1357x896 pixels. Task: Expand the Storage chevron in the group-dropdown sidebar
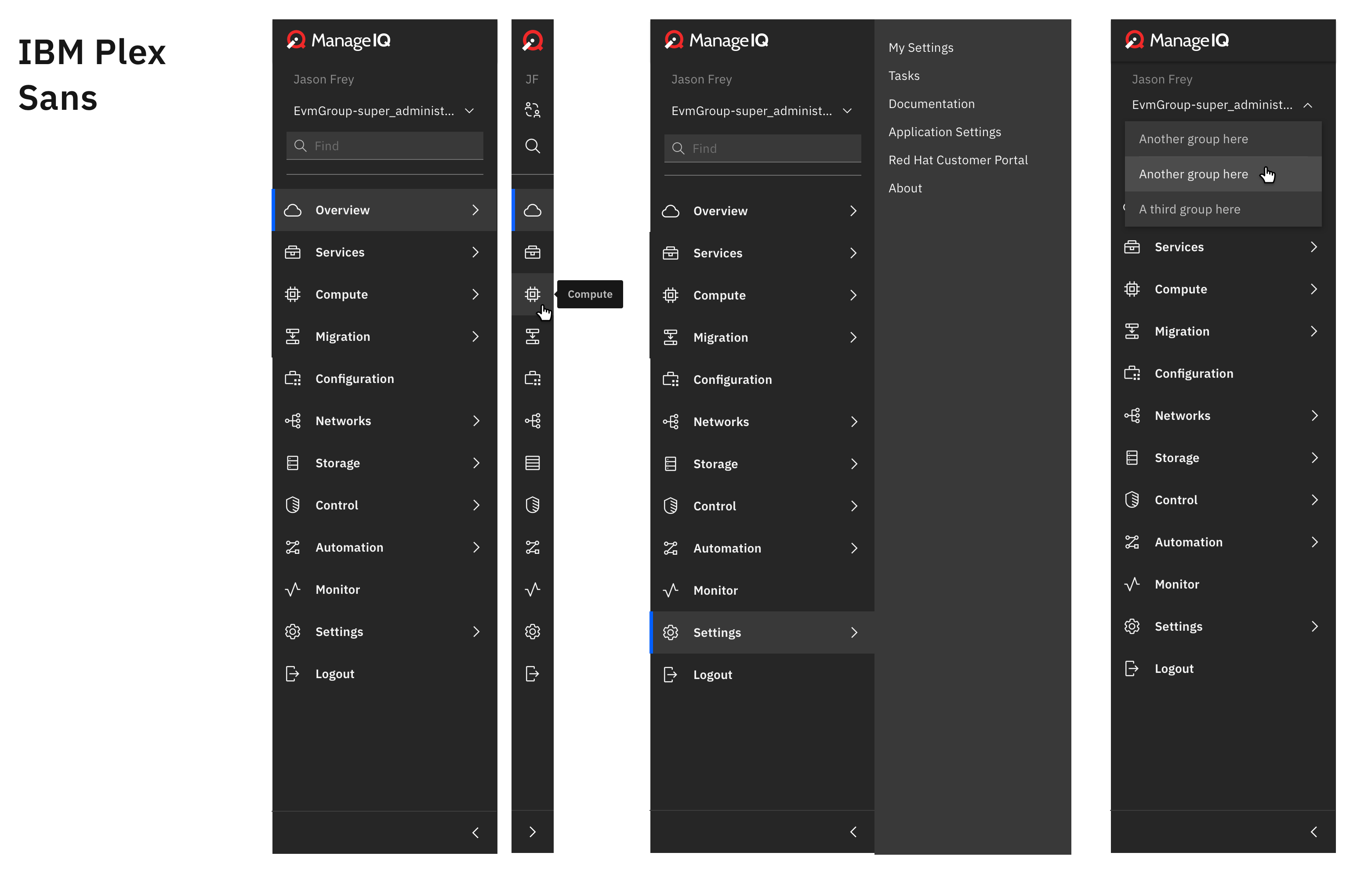pos(1314,458)
